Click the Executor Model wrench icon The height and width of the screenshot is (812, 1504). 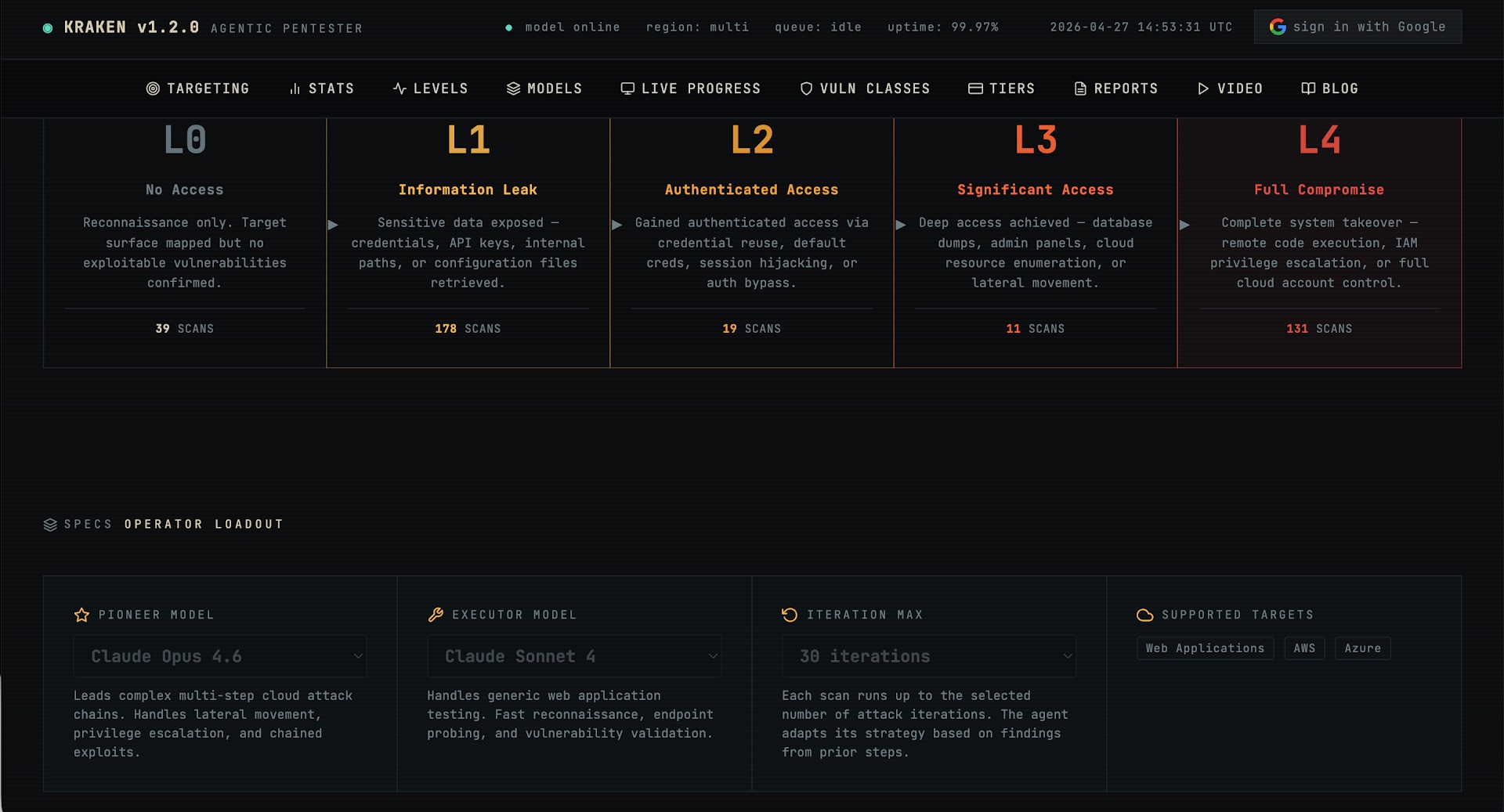point(436,615)
